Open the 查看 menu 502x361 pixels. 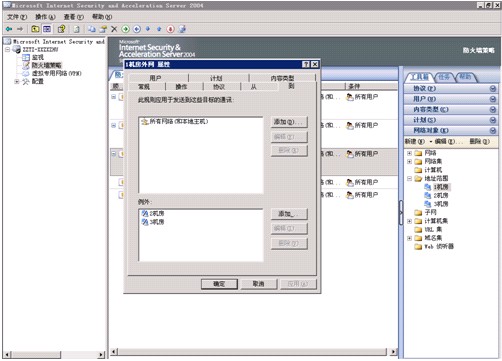point(73,17)
